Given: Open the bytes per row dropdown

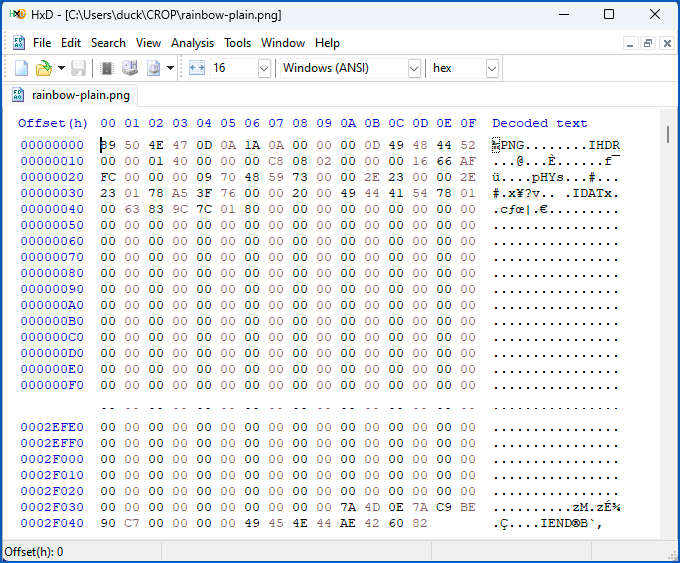Looking at the screenshot, I should (x=264, y=68).
